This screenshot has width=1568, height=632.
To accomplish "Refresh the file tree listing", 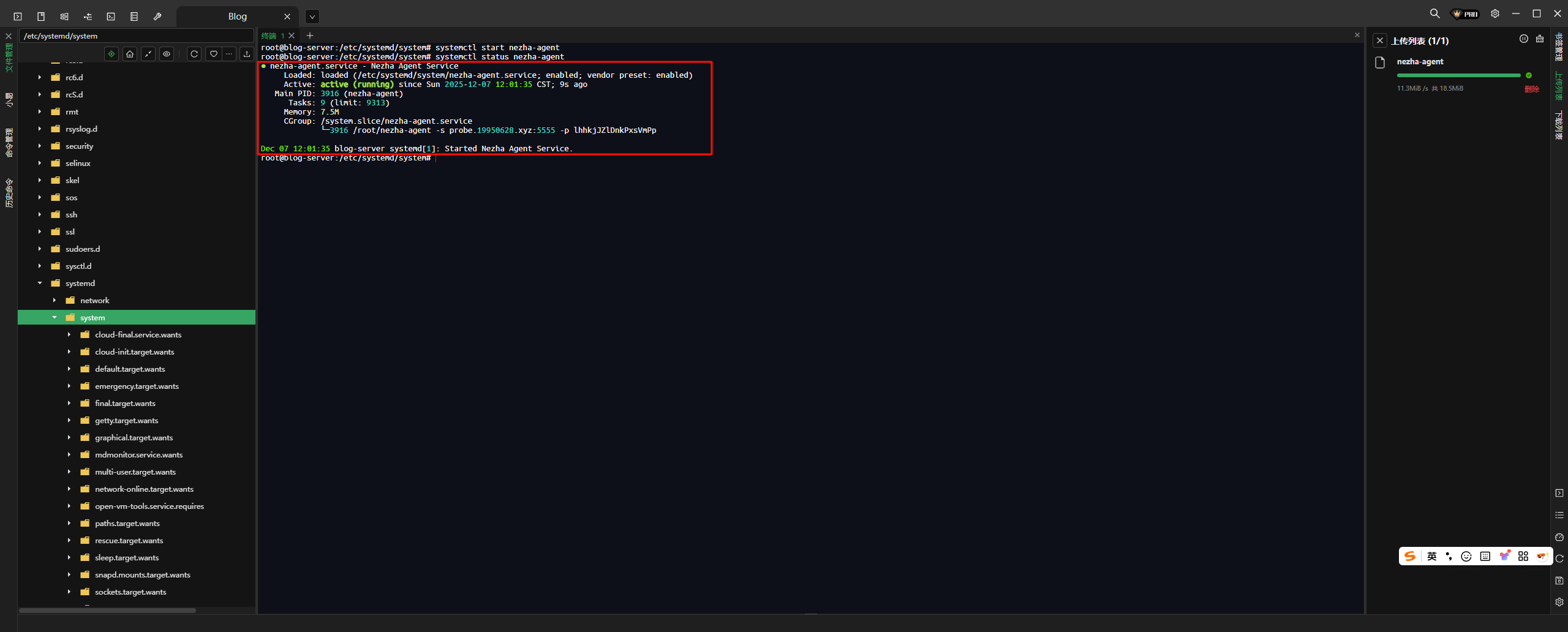I will pos(194,54).
